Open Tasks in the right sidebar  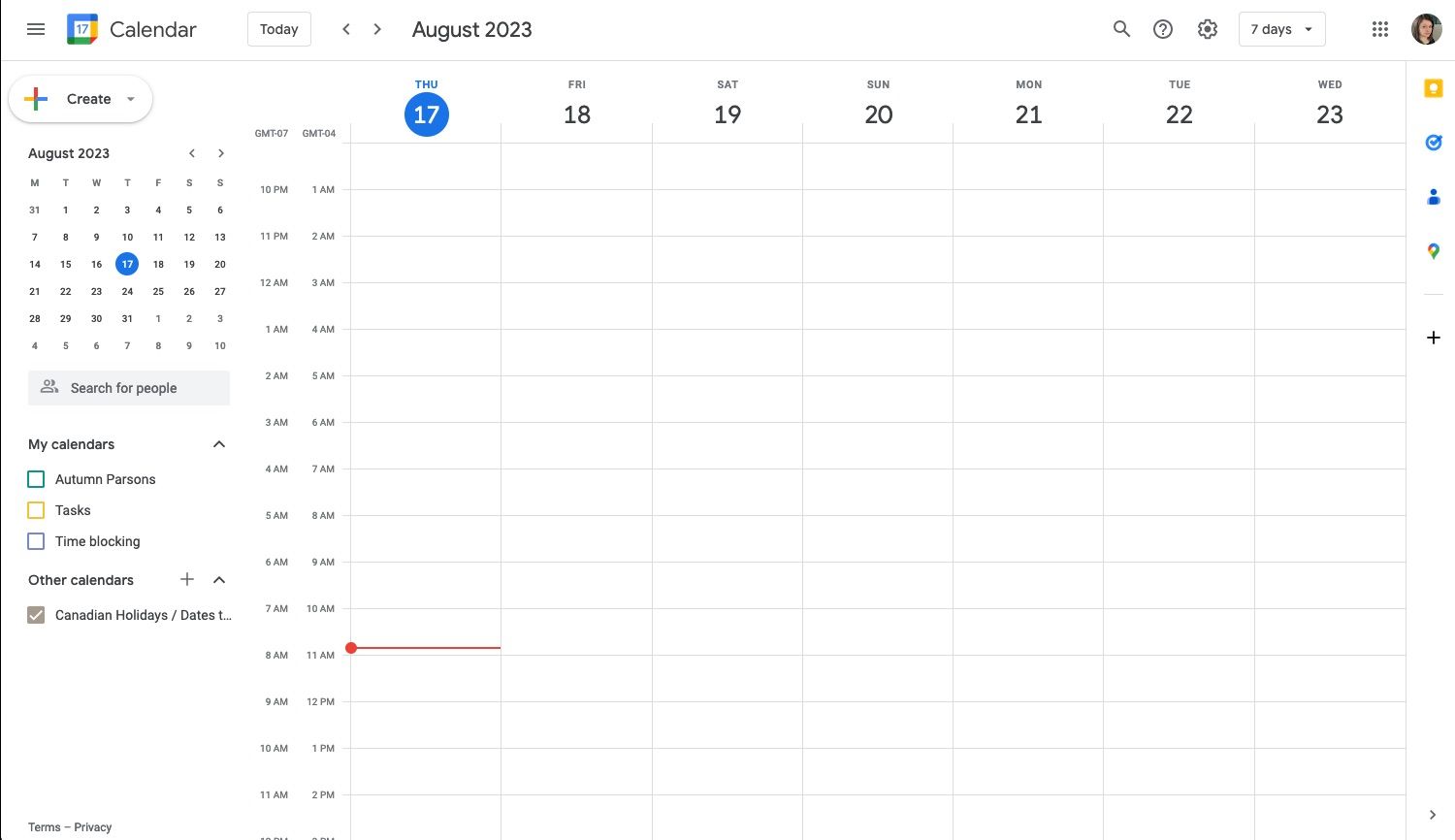pos(1434,142)
